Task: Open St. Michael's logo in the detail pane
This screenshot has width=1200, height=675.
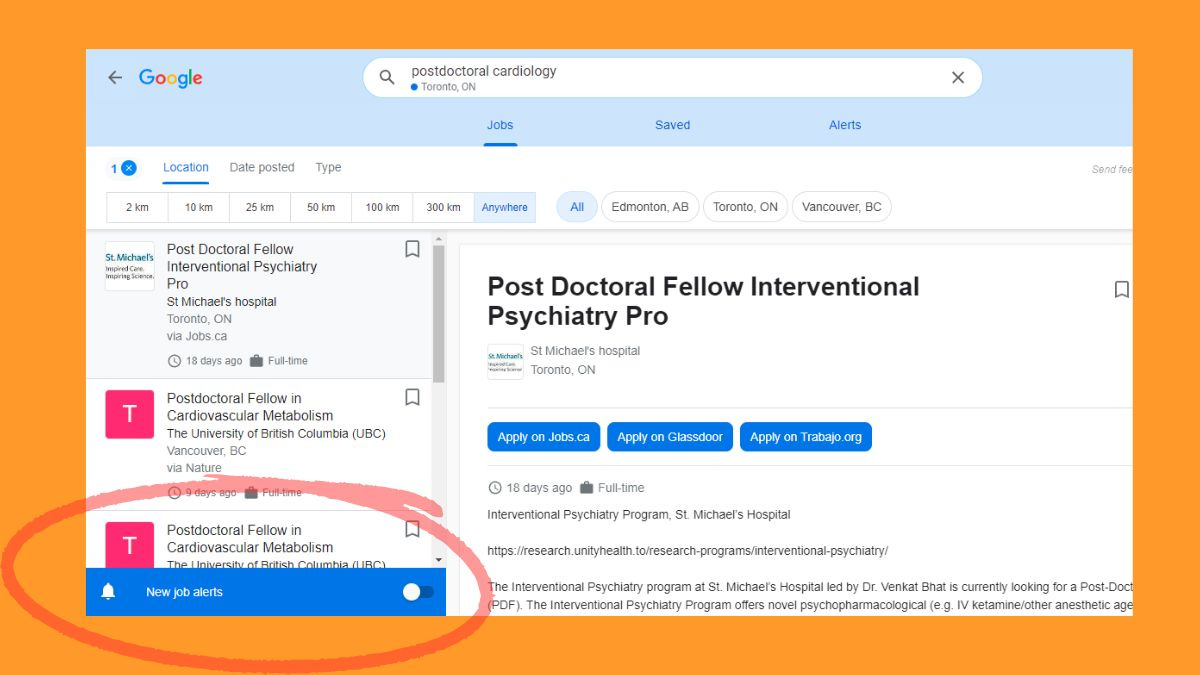Action: coord(505,362)
